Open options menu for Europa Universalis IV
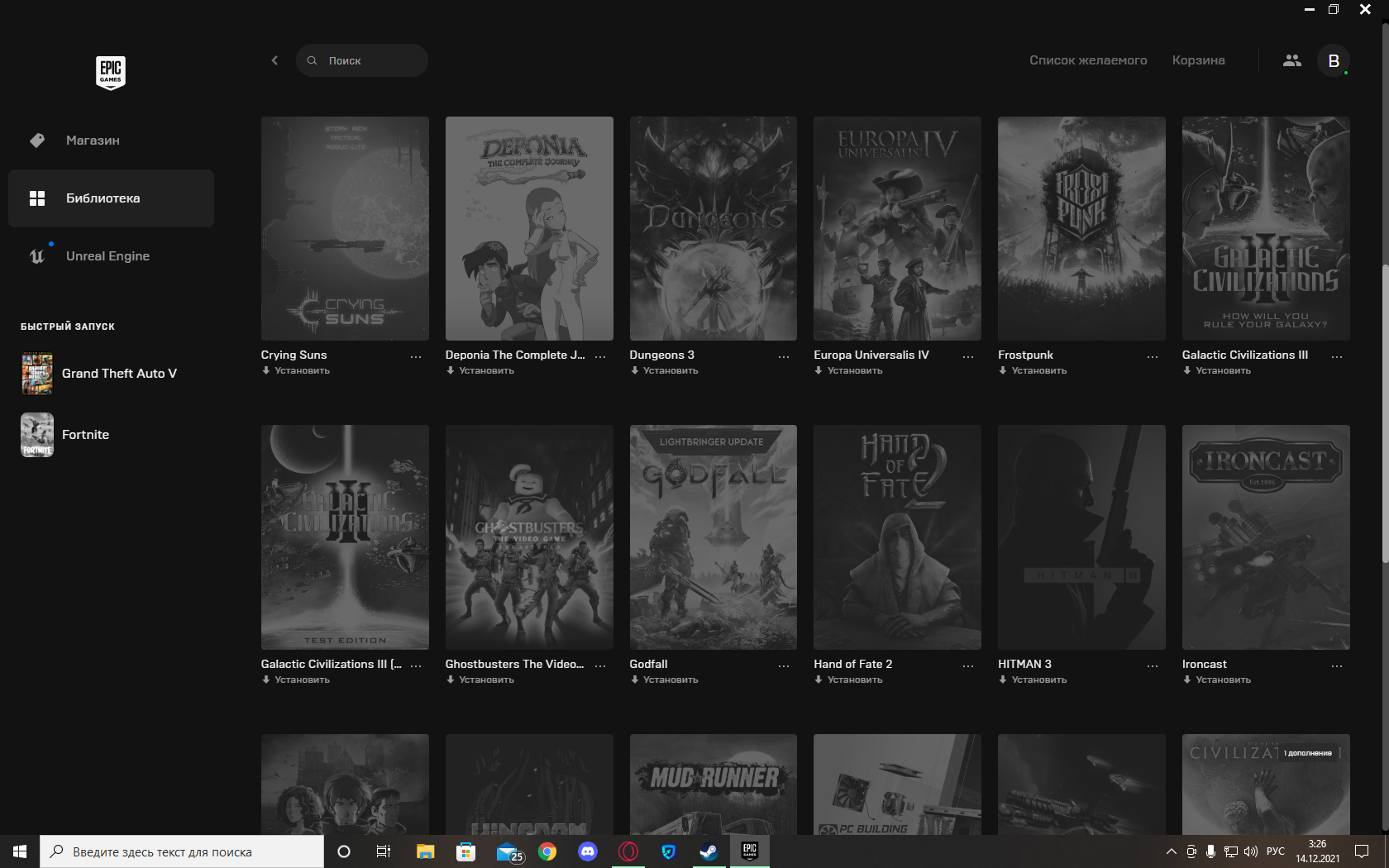 tap(968, 356)
